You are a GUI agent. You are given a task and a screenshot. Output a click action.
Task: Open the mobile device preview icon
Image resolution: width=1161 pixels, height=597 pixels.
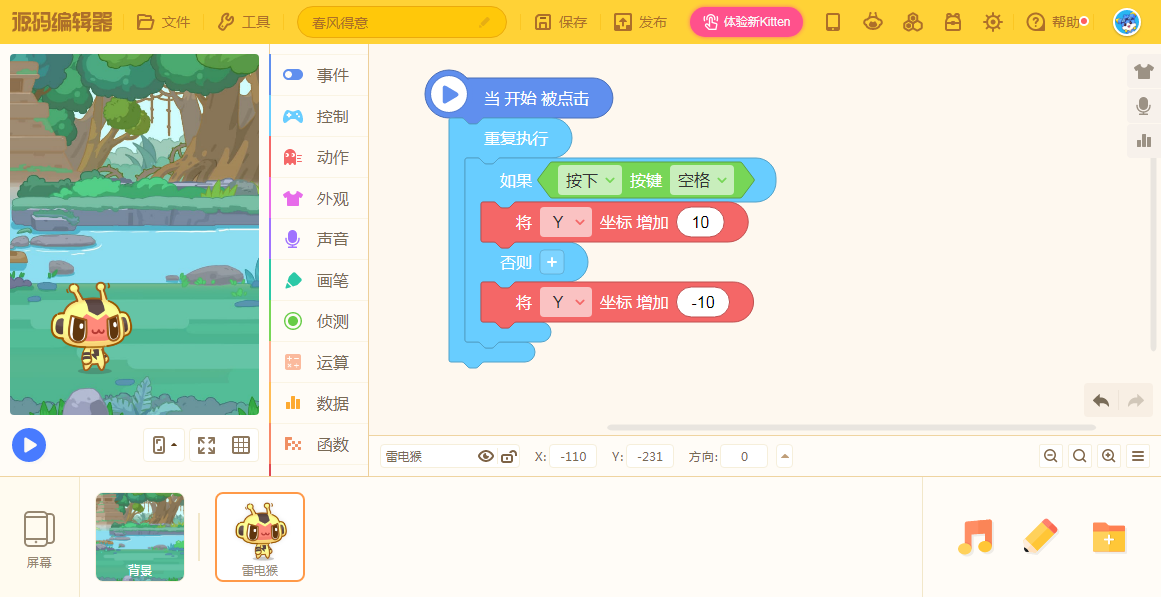833,22
